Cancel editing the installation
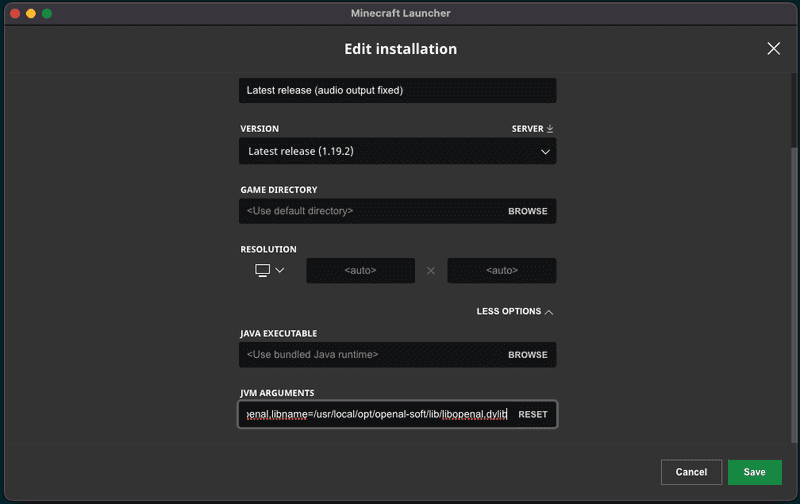Image resolution: width=800 pixels, height=504 pixels. pyautogui.click(x=691, y=472)
